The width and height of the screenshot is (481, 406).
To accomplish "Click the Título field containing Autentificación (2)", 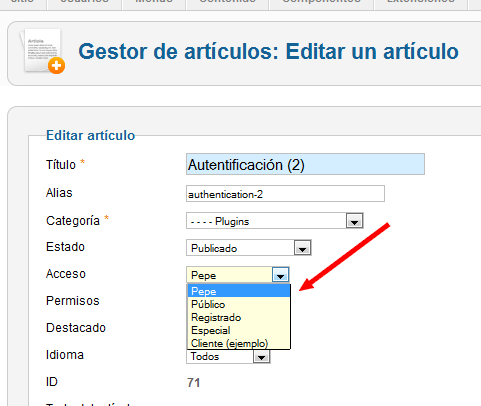I will pos(305,164).
